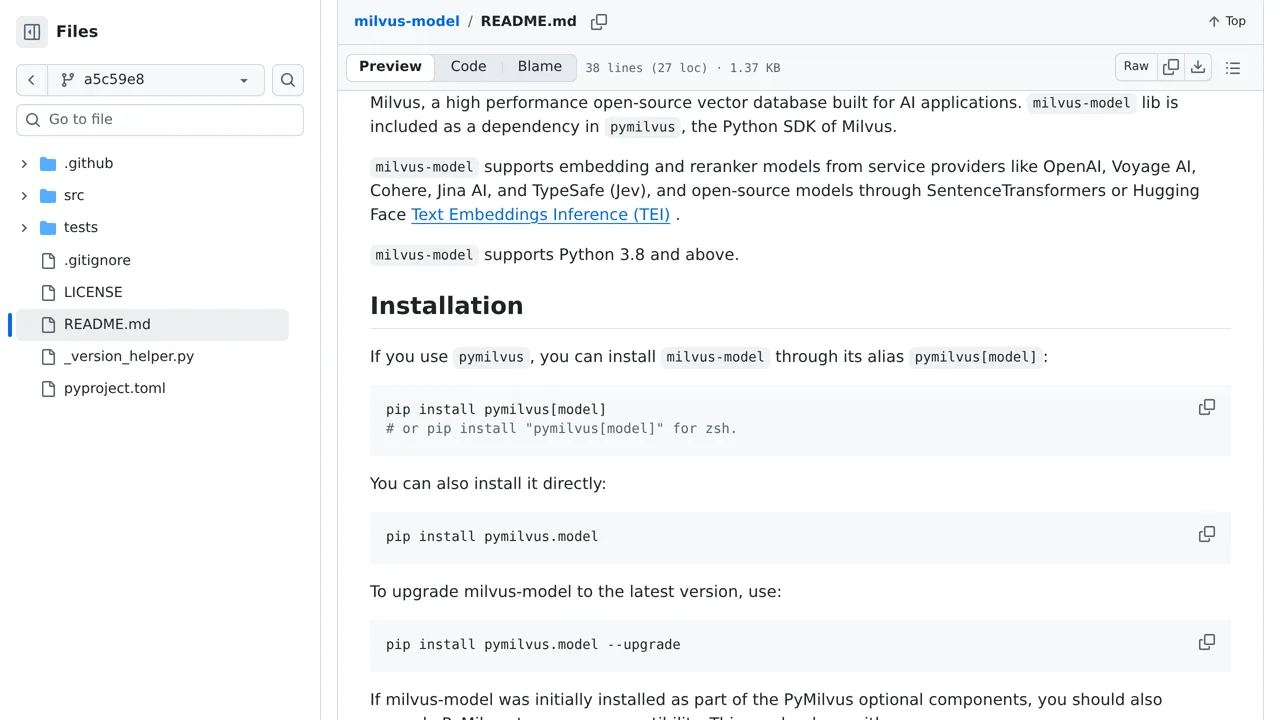The height and width of the screenshot is (720, 1280).
Task: Open the LICENSE file
Action: point(93,292)
